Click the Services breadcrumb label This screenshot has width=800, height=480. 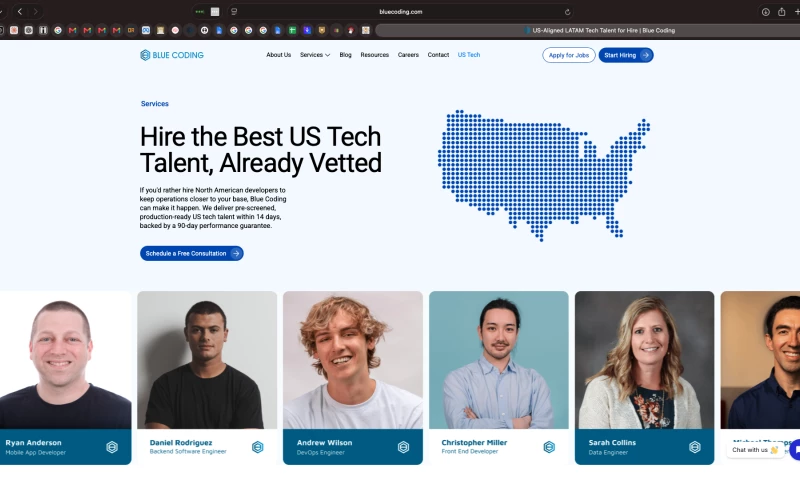(155, 104)
